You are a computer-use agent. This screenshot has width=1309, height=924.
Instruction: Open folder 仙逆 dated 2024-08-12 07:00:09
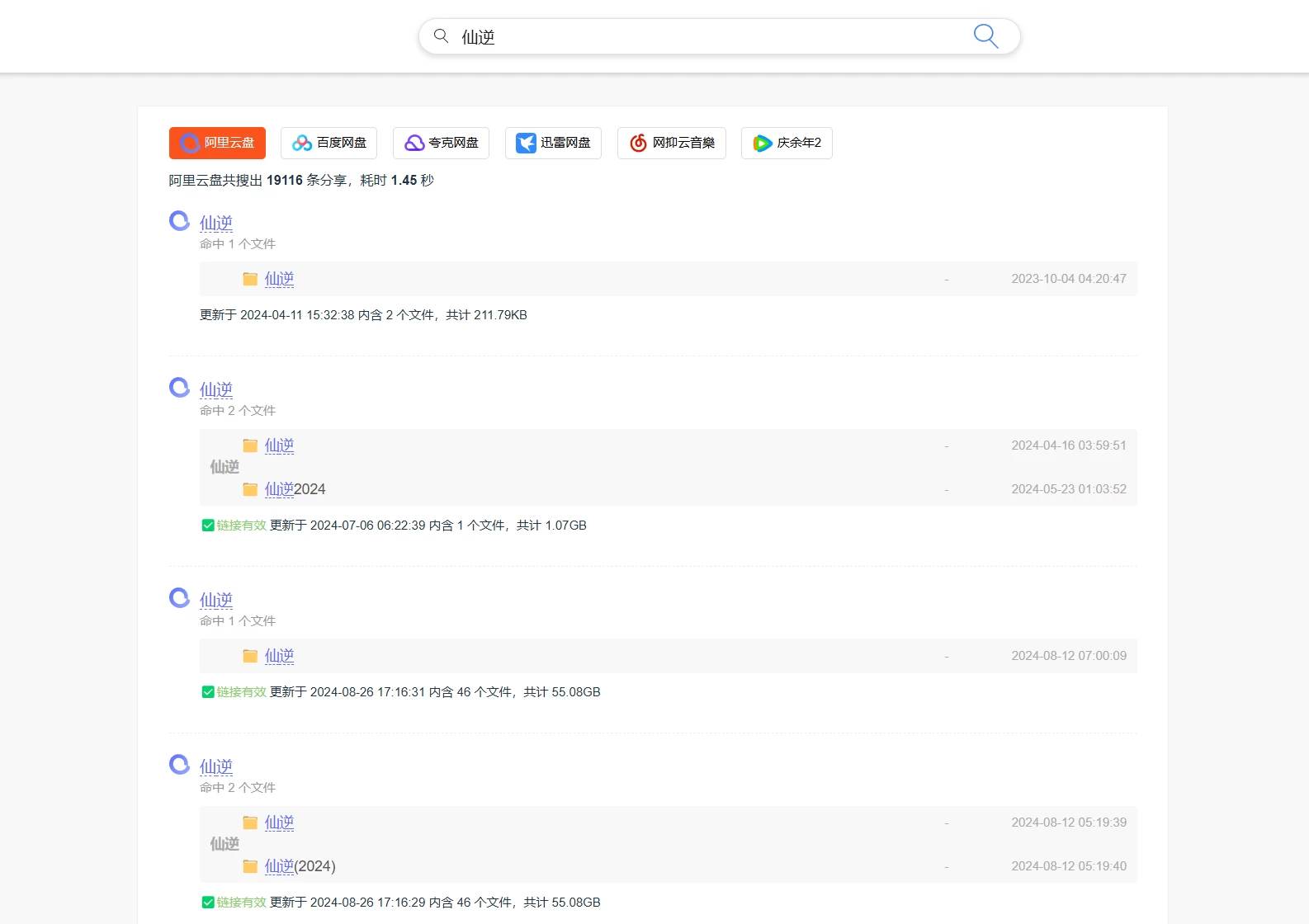pyautogui.click(x=279, y=656)
